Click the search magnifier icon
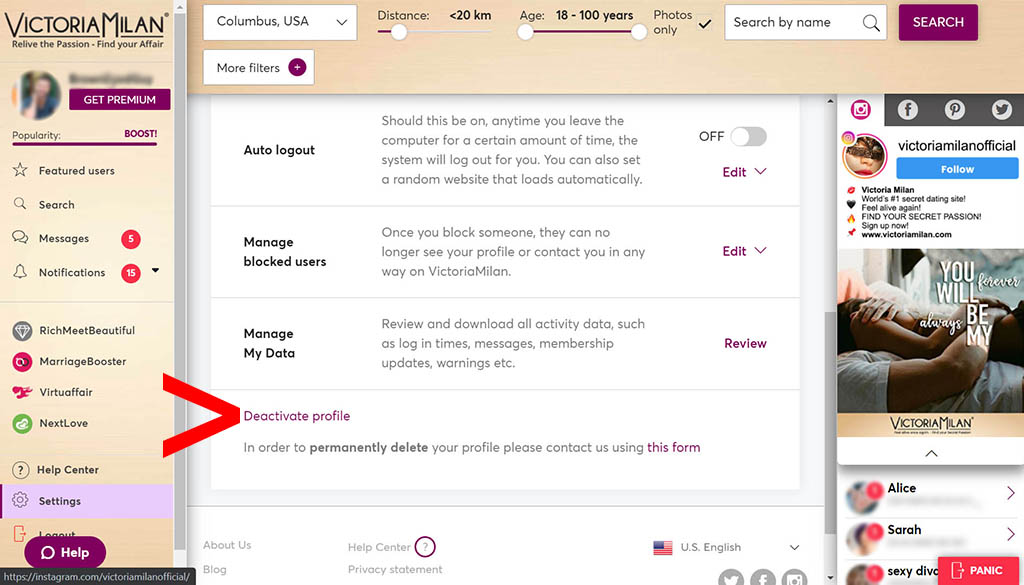 pos(871,22)
